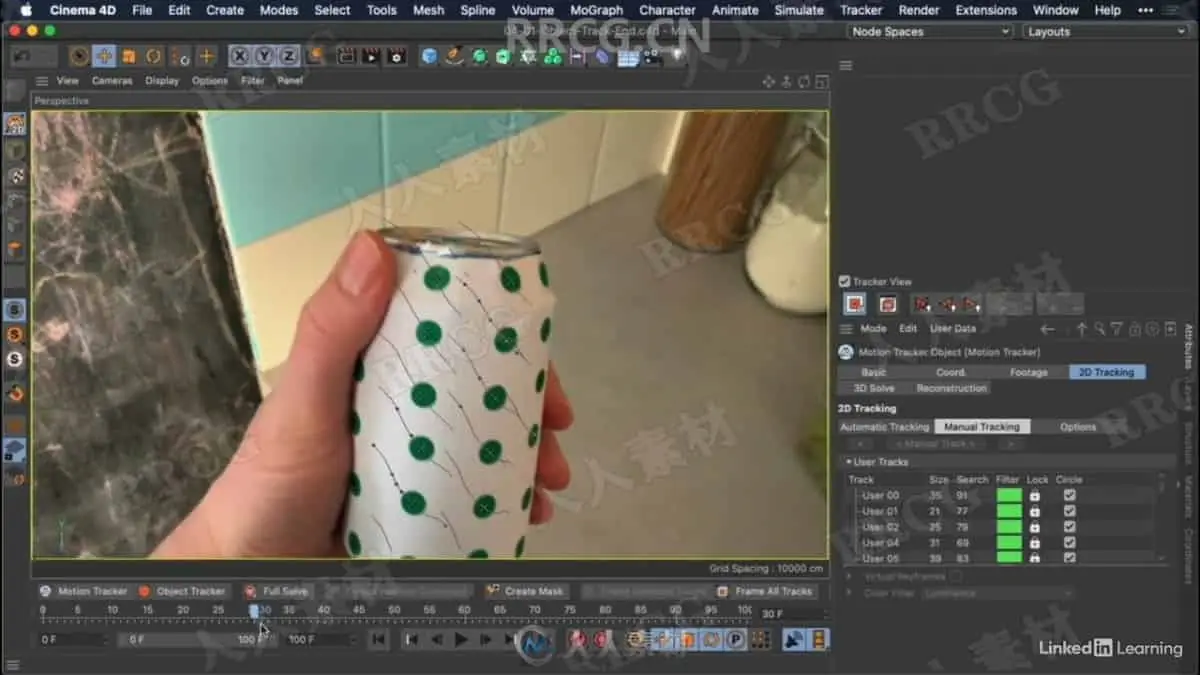The image size is (1200, 675).
Task: Click the green Filter swatch for User 02
Action: coord(1009,527)
